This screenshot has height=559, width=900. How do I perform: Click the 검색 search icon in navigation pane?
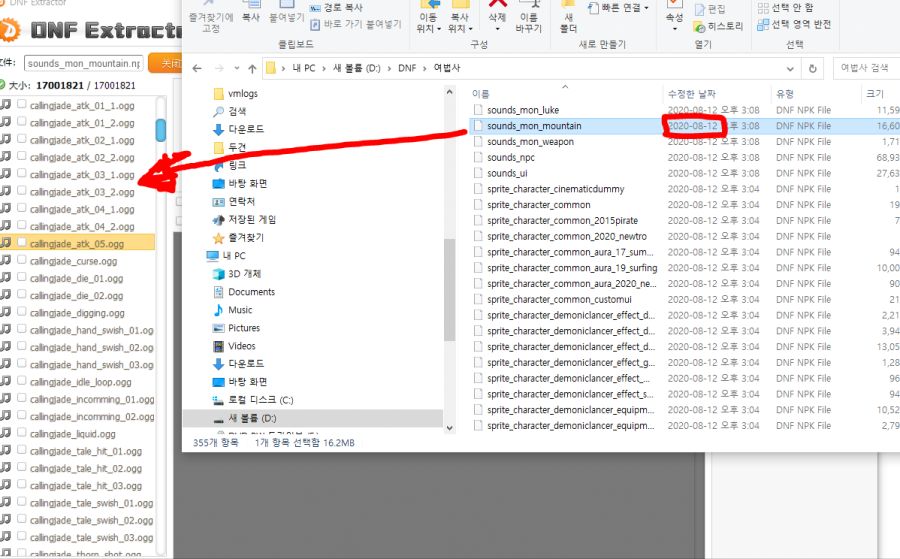pyautogui.click(x=219, y=111)
